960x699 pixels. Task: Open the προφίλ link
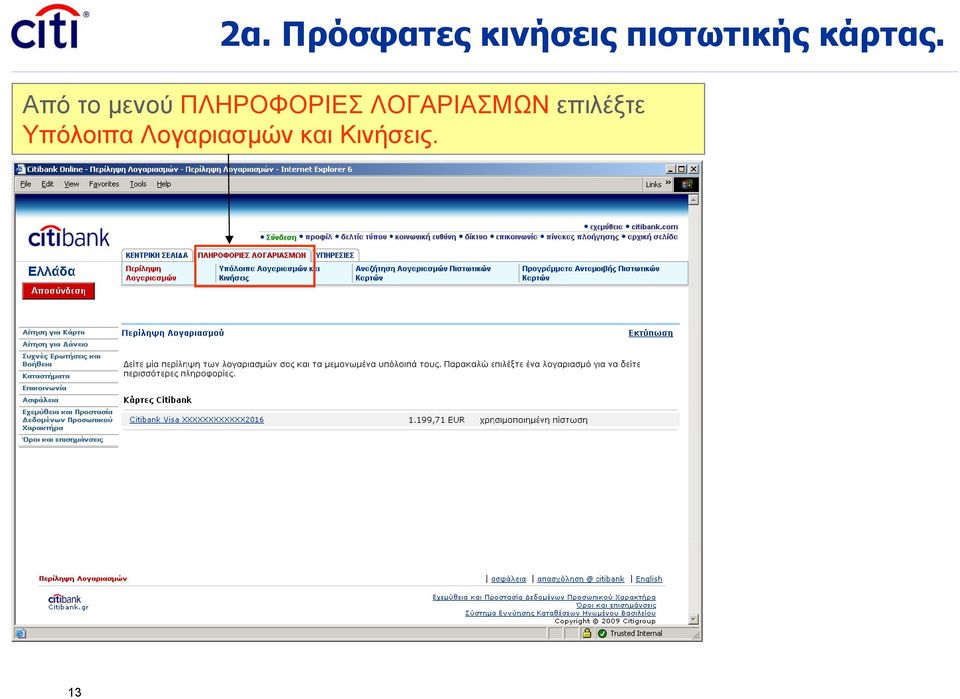point(318,237)
